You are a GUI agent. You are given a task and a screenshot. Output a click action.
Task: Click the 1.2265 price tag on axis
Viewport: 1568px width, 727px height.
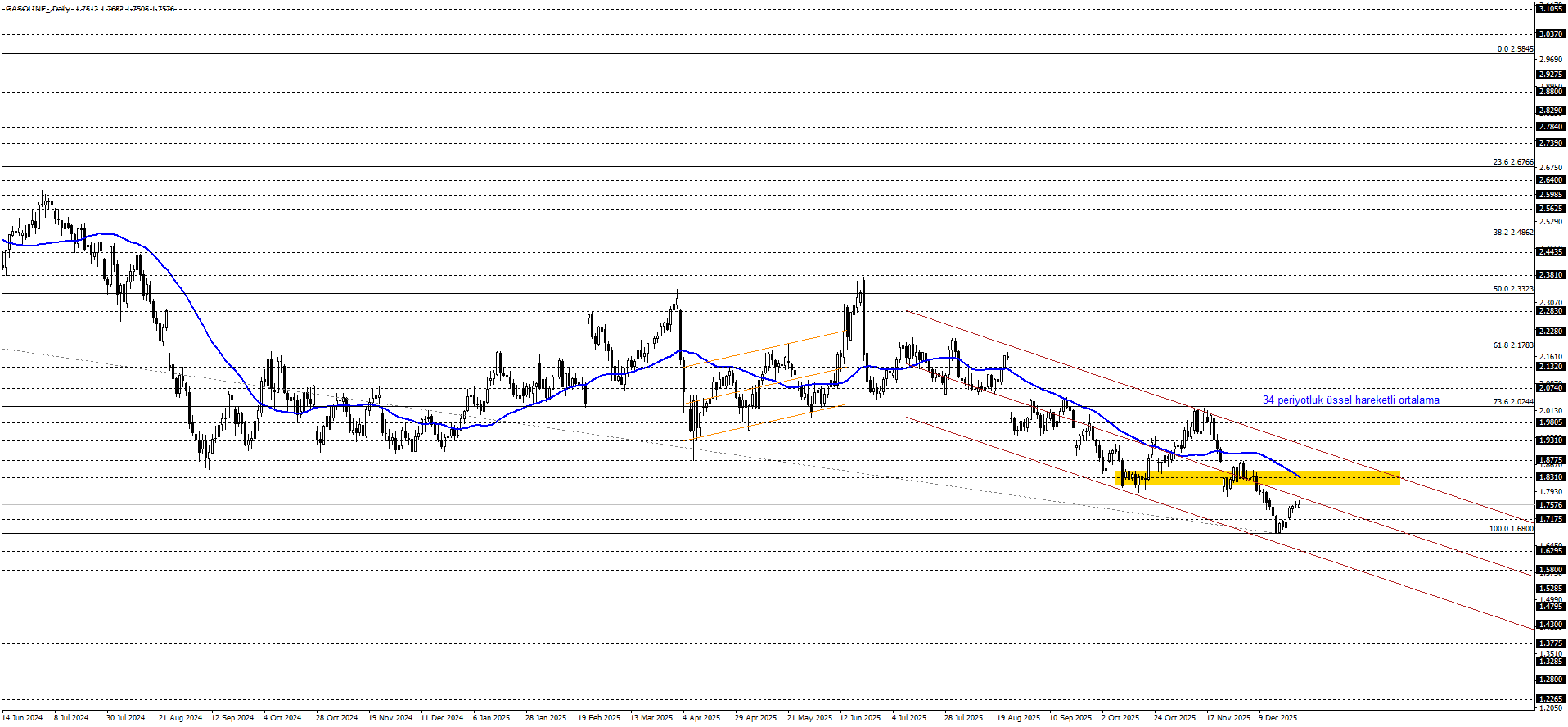tap(1550, 699)
